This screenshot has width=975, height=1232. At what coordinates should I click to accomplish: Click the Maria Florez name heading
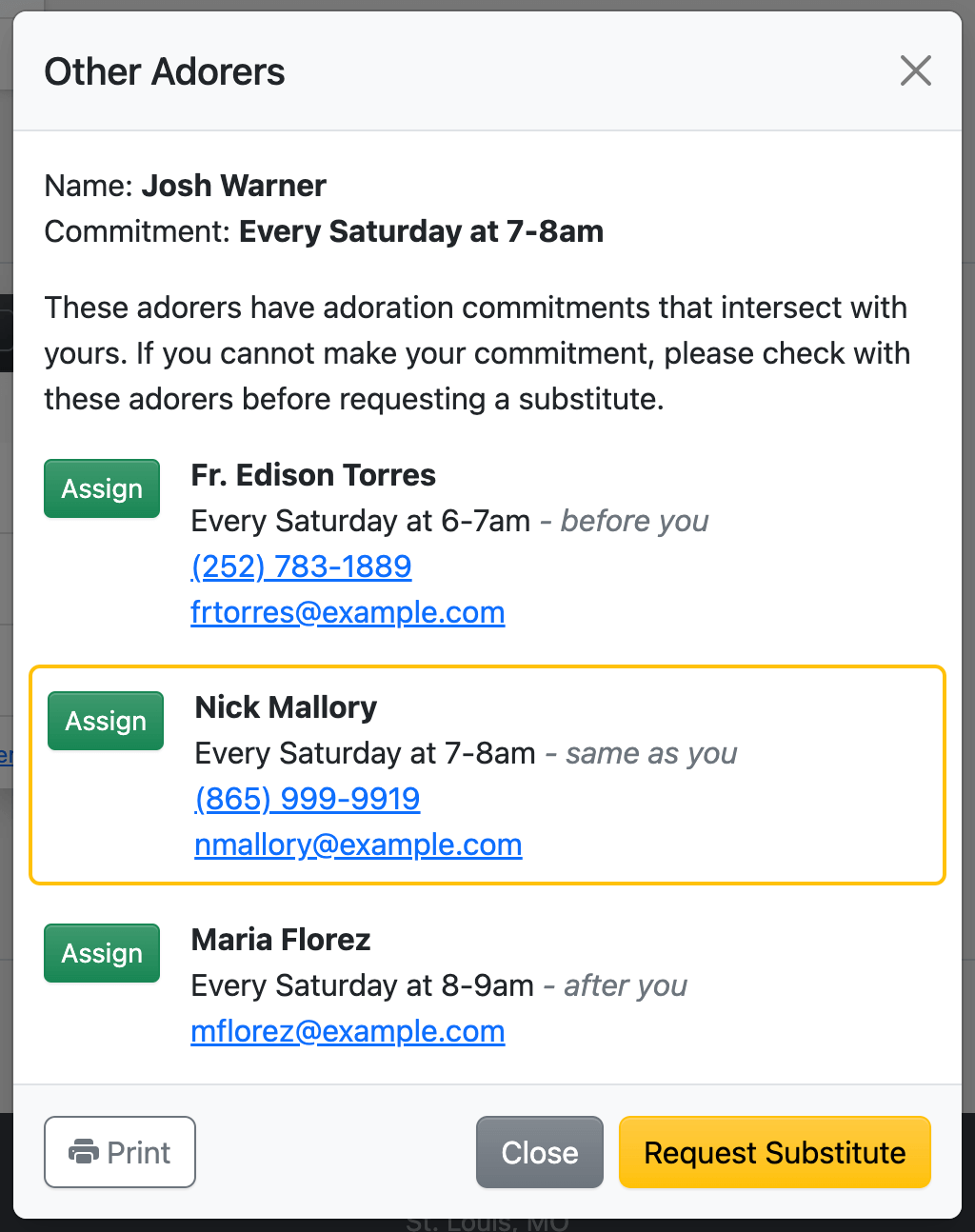(x=281, y=940)
